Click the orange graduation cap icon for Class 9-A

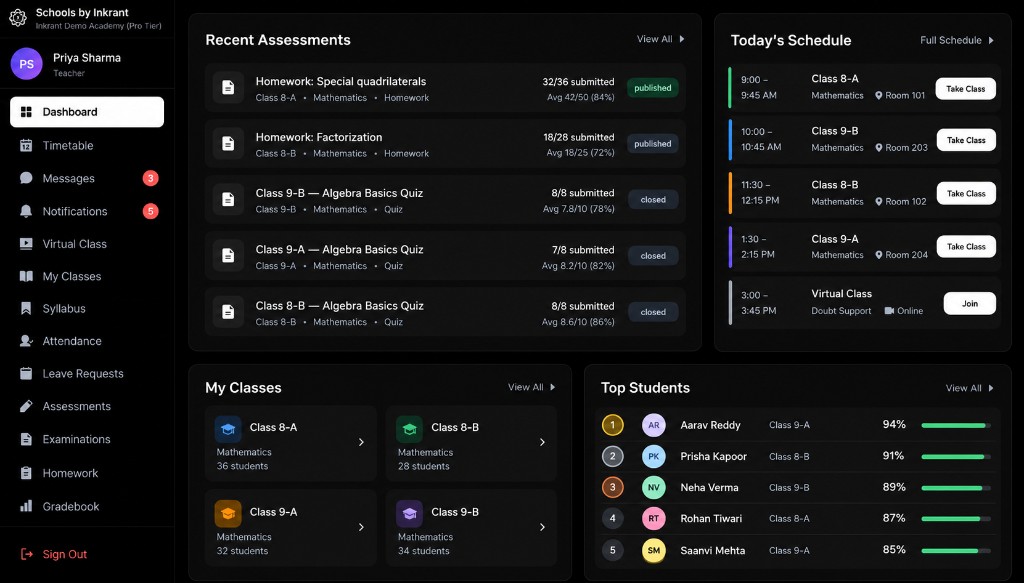[x=228, y=514]
